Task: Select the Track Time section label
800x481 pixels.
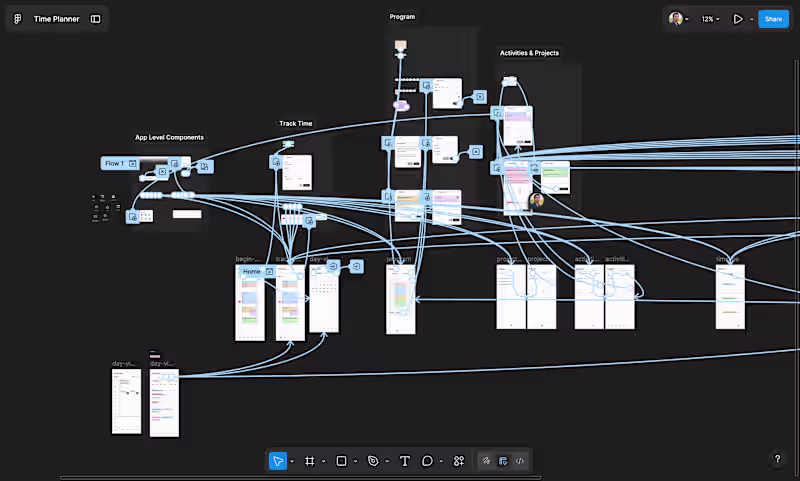Action: 295,123
